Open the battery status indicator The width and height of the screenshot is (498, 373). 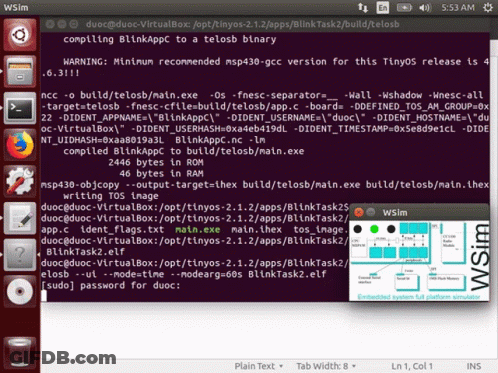(404, 7)
